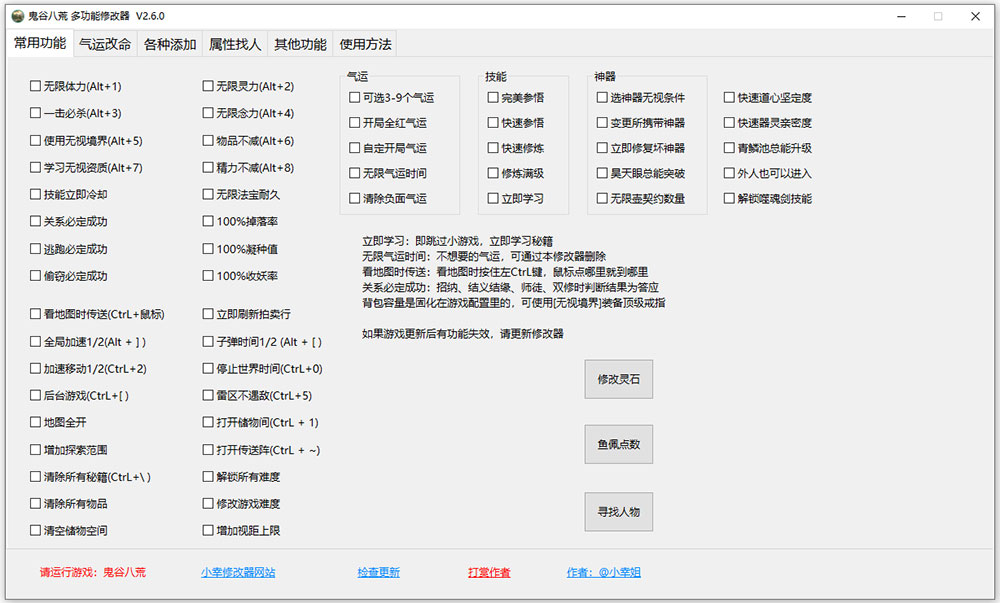Enable 看地图时传送(CtrL+鼠标)
The image size is (1000, 603).
[98, 314]
